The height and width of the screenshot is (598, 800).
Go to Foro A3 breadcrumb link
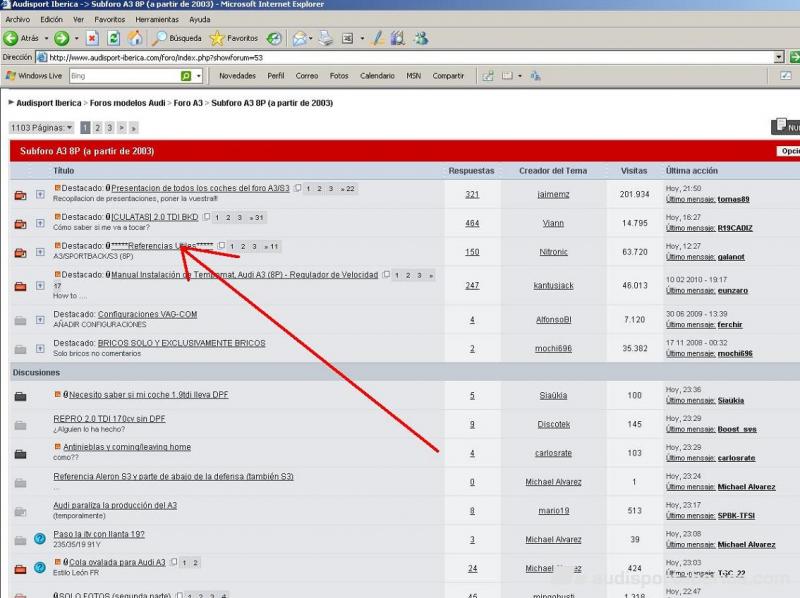coord(188,103)
